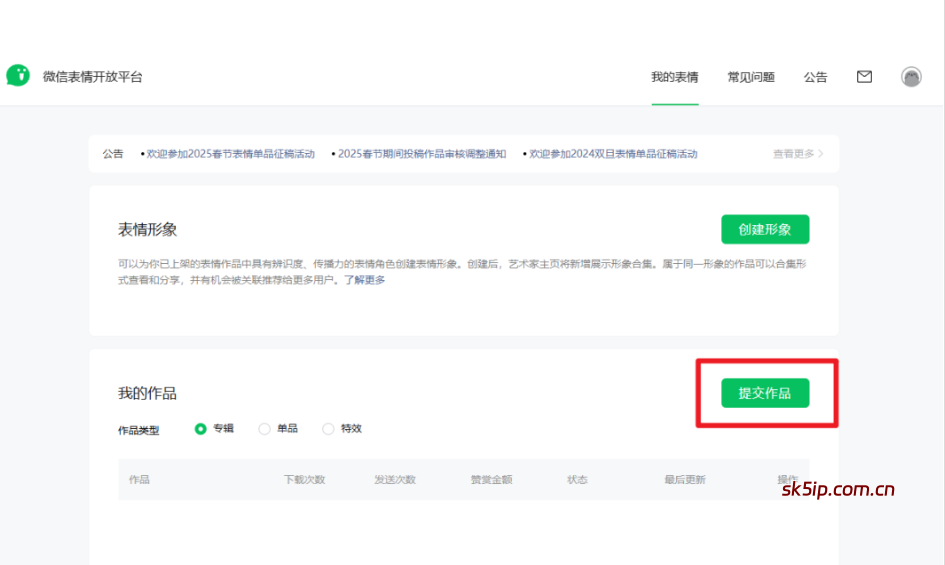Click the 作品 column header

point(139,479)
